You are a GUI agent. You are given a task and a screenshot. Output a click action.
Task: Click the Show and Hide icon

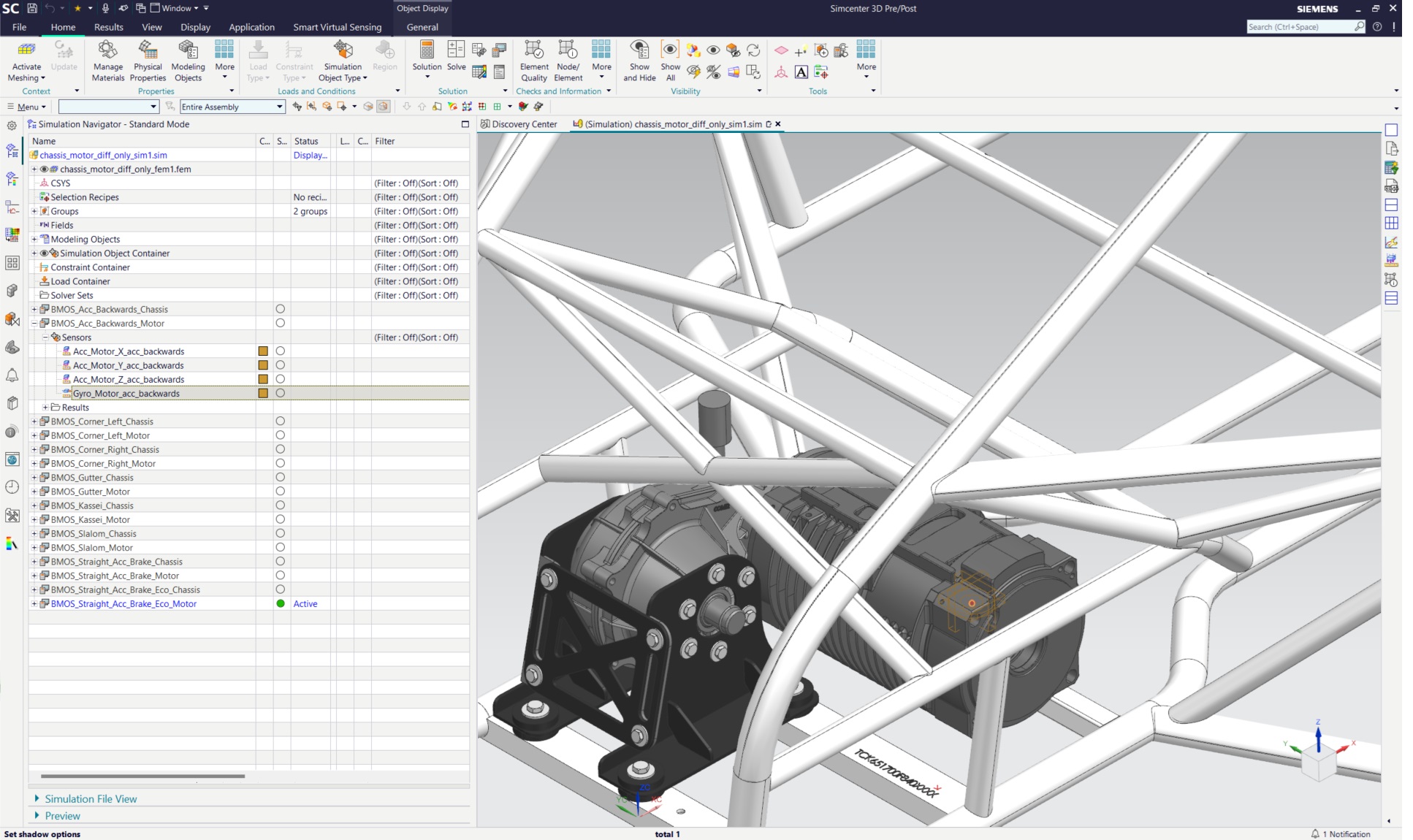(639, 50)
